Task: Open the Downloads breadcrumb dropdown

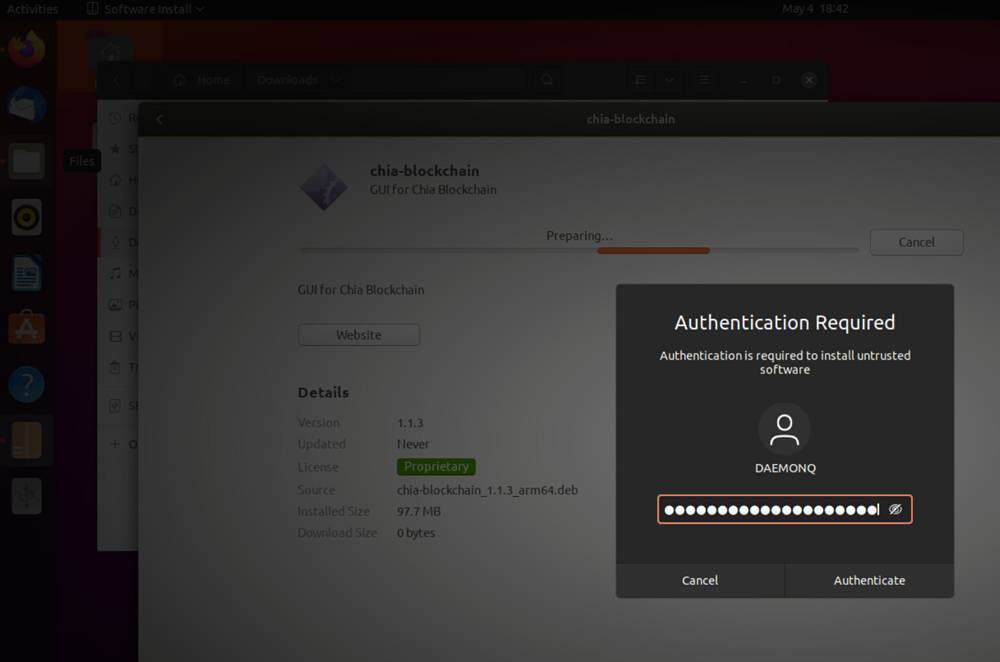Action: click(x=336, y=79)
